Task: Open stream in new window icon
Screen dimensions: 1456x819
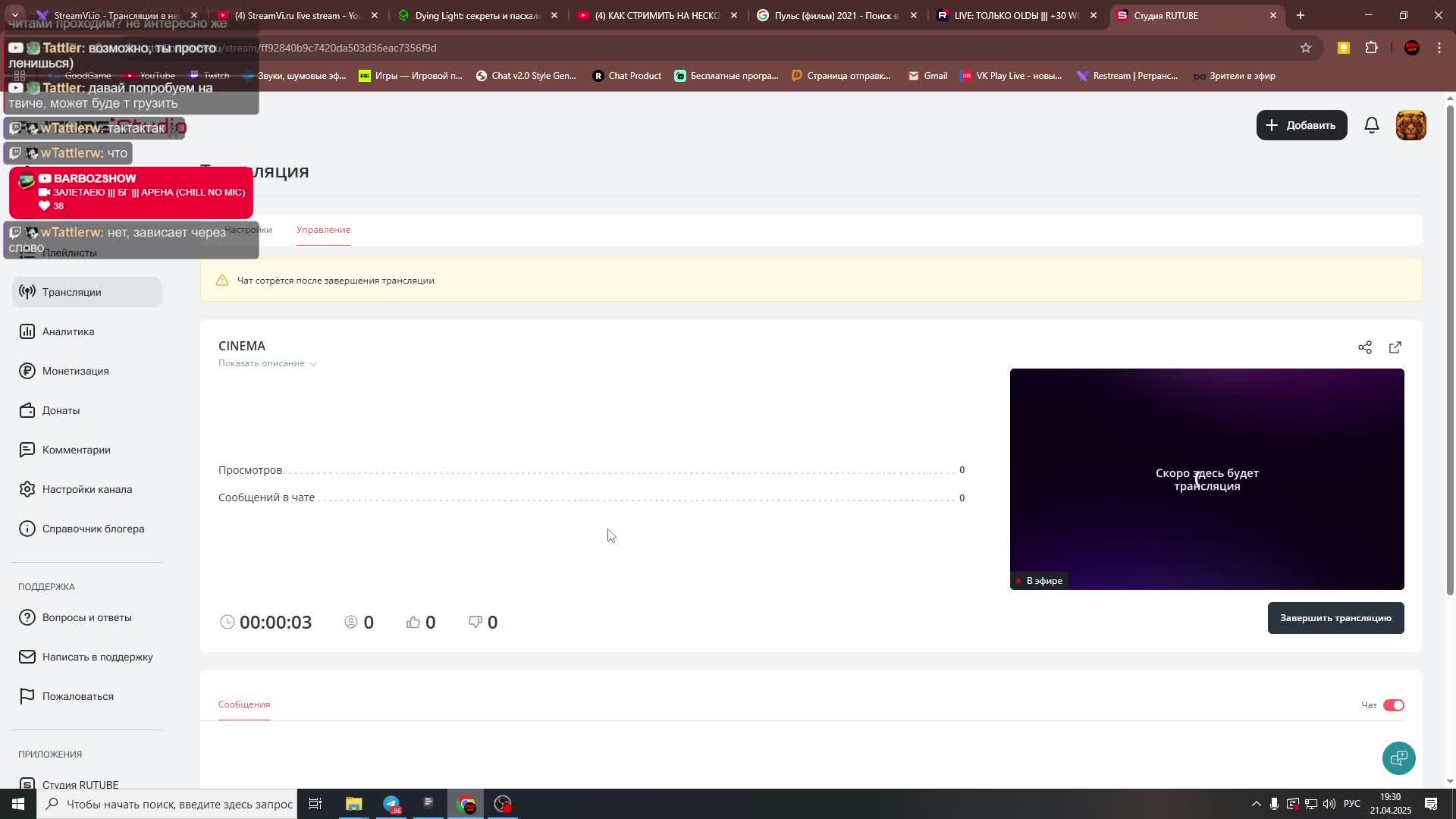Action: point(1395,347)
